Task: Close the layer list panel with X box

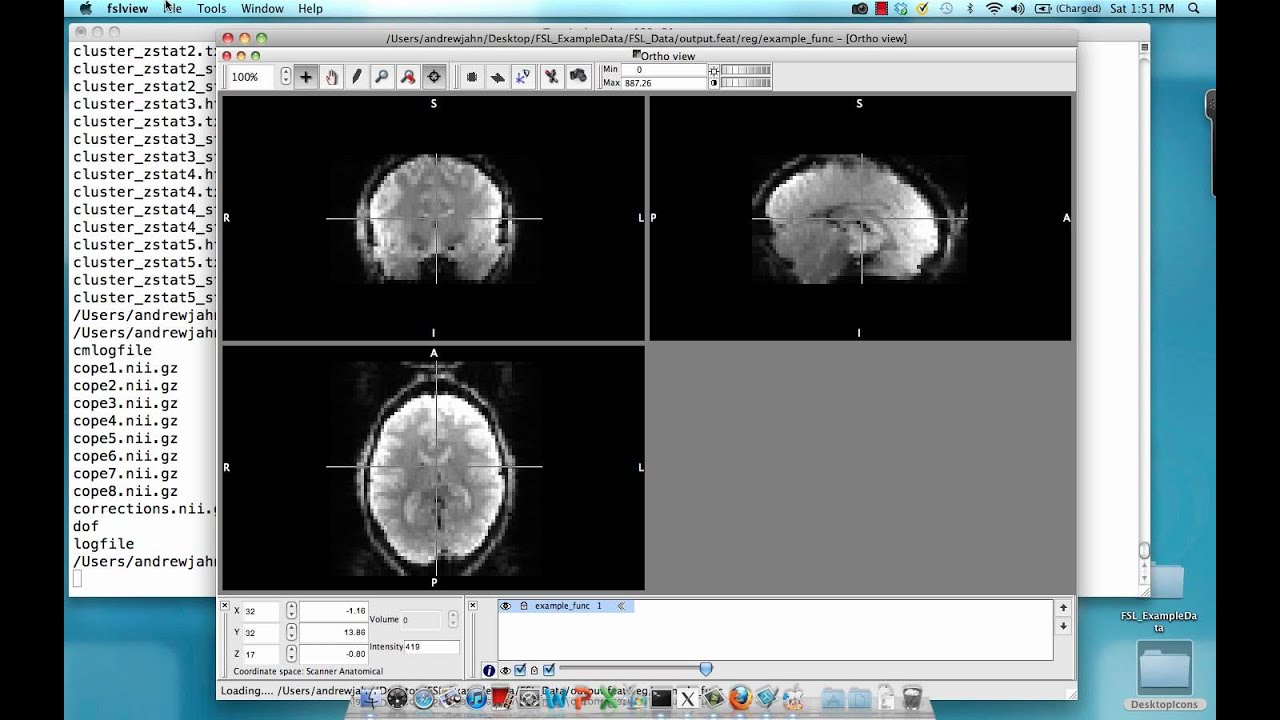Action: pyautogui.click(x=473, y=606)
